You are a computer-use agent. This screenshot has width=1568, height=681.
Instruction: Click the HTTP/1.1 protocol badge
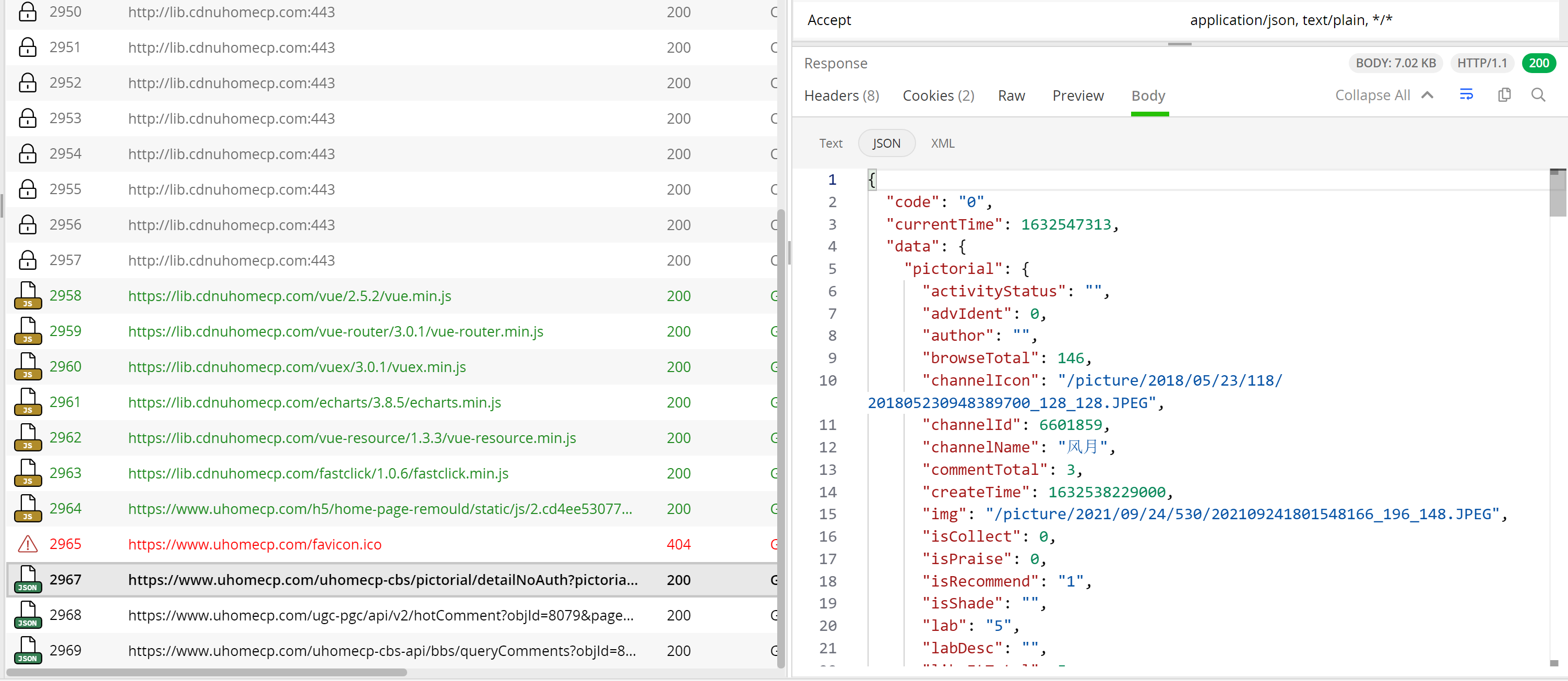point(1481,63)
